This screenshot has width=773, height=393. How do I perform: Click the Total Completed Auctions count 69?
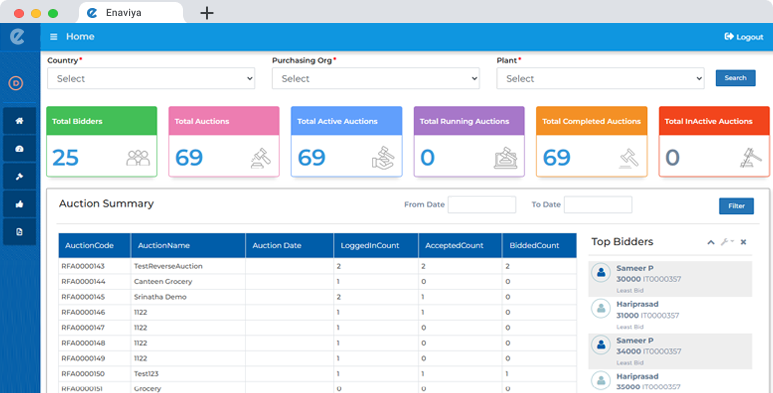557,158
